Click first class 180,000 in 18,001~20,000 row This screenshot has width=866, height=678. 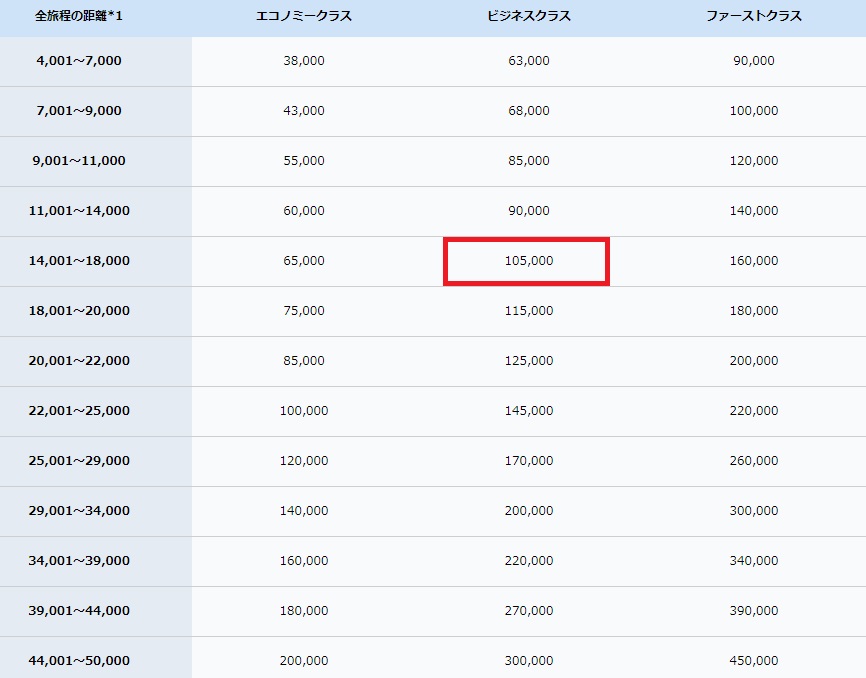click(x=754, y=310)
